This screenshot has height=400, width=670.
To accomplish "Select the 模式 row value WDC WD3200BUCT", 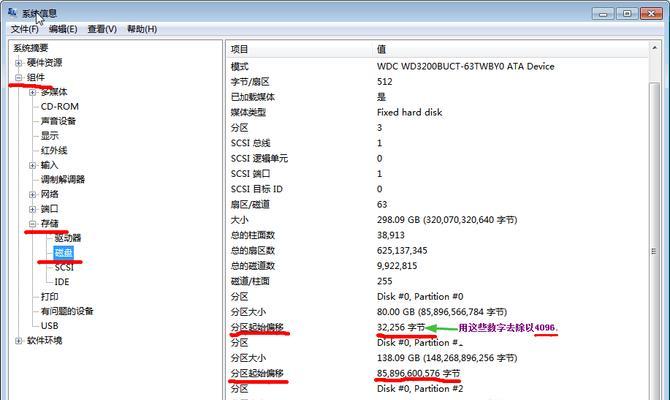I will pos(465,67).
